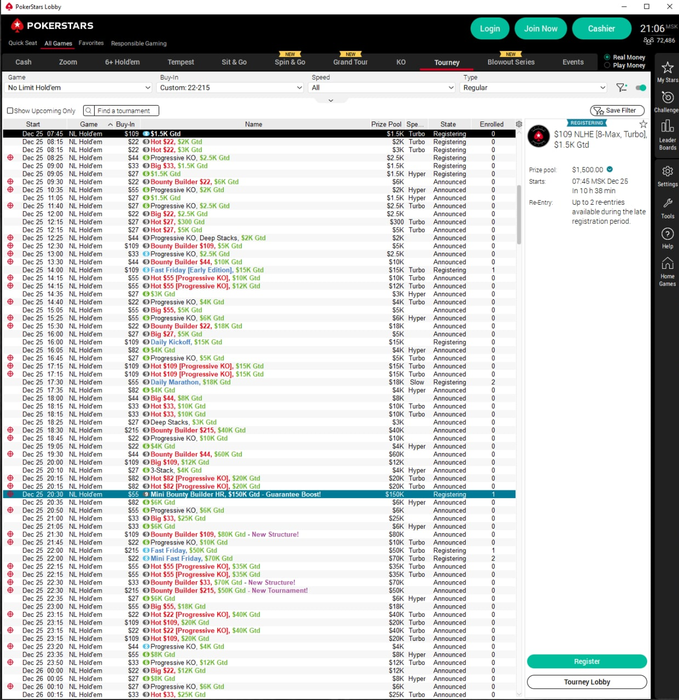Image resolution: width=679 pixels, height=700 pixels.
Task: Click knockout icon on Dec 25 21:30 row
Action: 10,534
